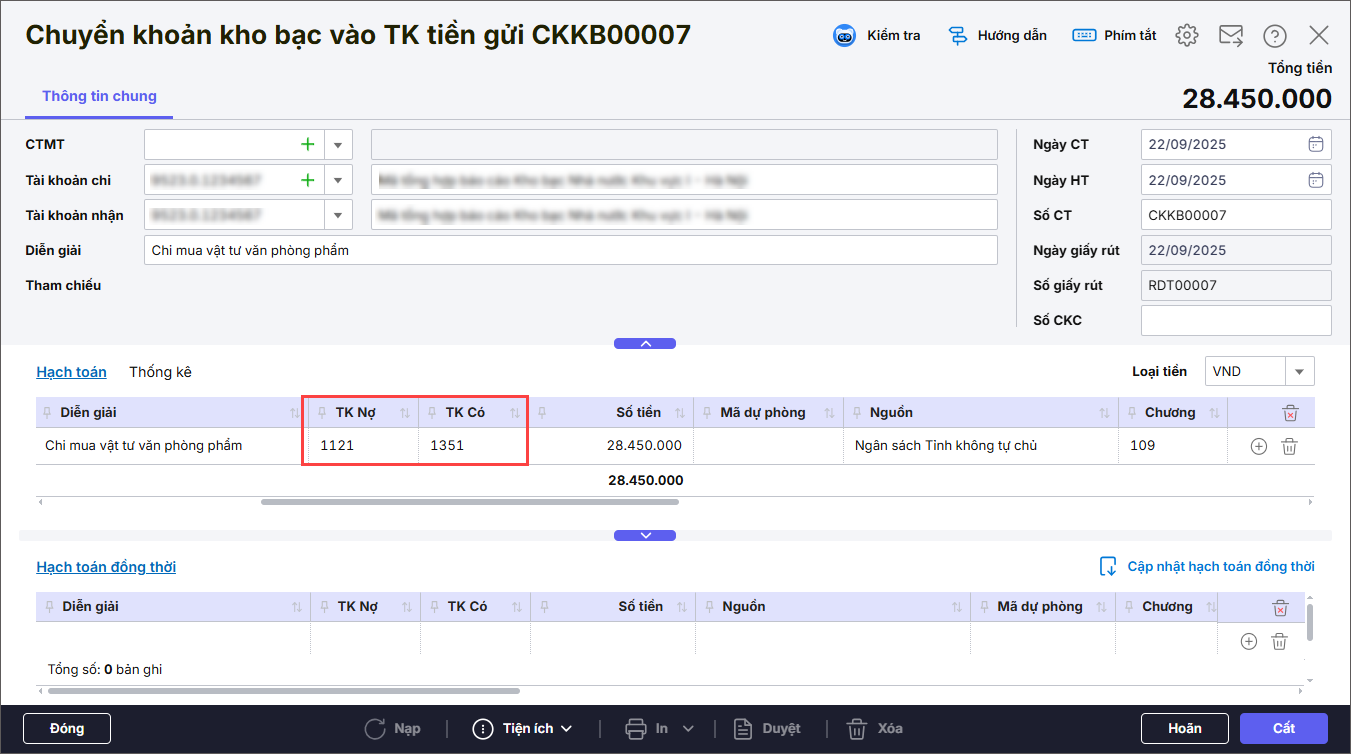Open the Tiện ích menu
Screen dimensions: 1351x754
[522, 729]
